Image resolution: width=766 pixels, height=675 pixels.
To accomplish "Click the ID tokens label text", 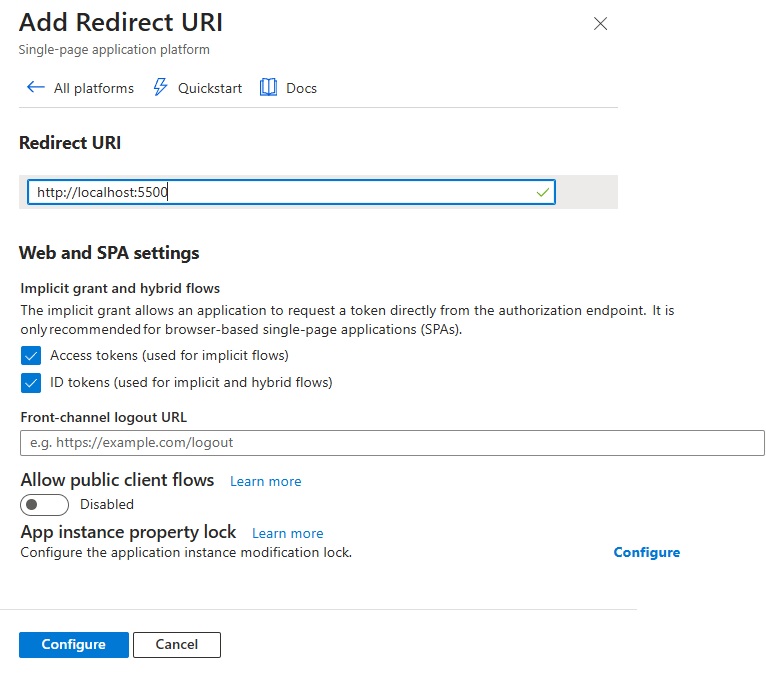I will (x=191, y=382).
